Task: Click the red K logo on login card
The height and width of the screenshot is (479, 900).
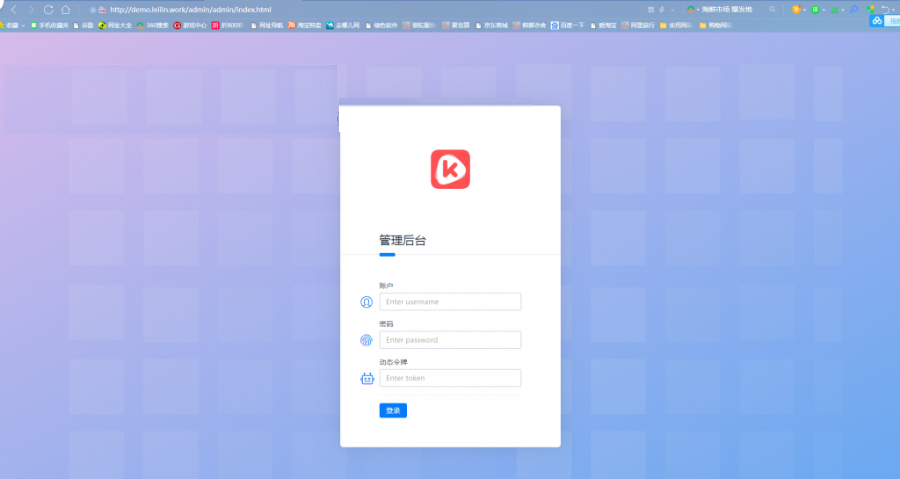Action: 451,169
